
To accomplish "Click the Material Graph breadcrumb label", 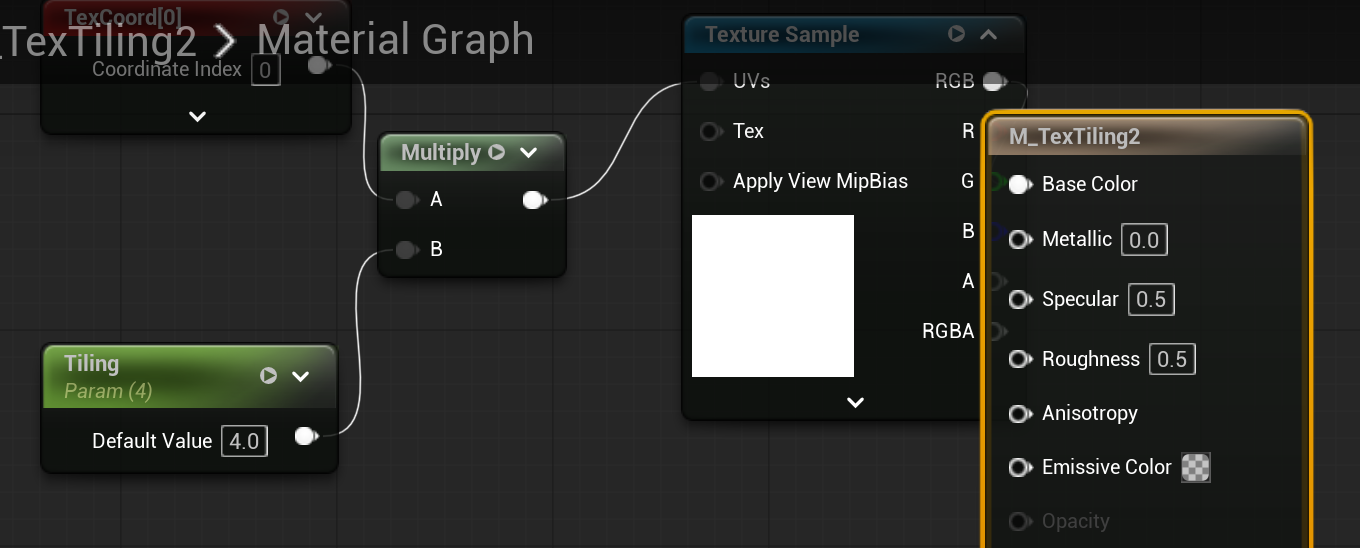I will pos(395,40).
